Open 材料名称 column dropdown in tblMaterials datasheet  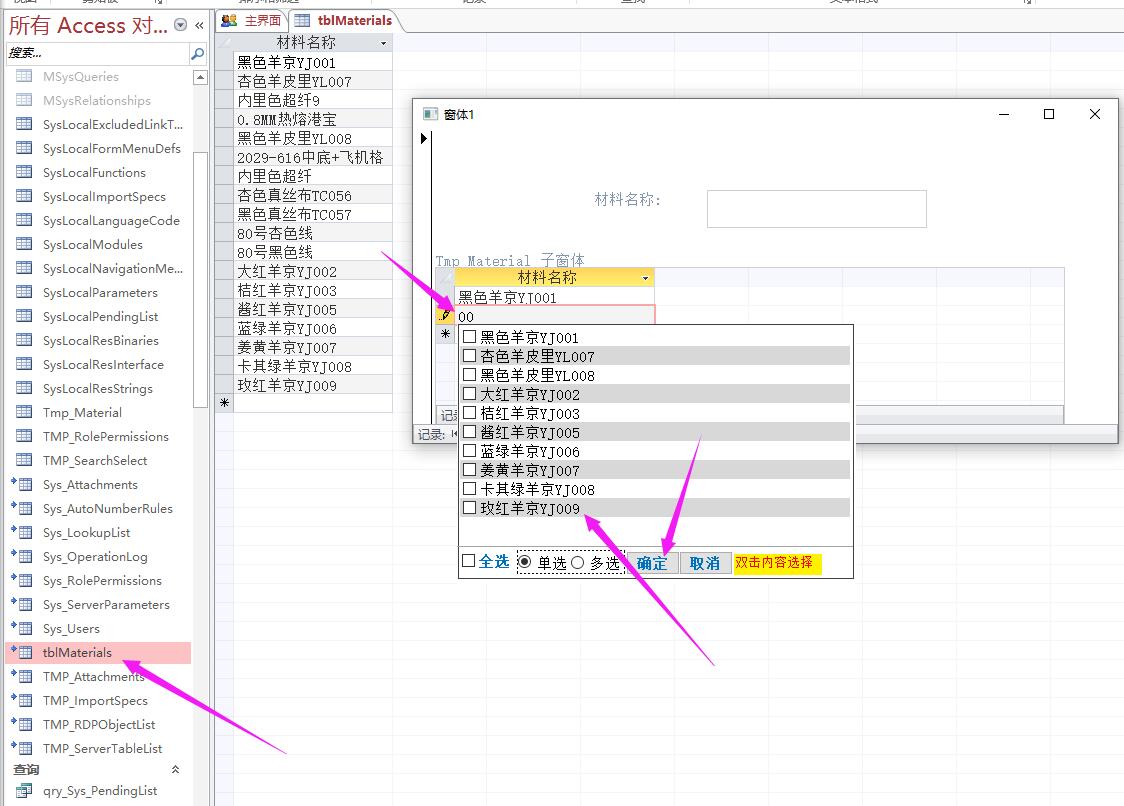point(384,43)
